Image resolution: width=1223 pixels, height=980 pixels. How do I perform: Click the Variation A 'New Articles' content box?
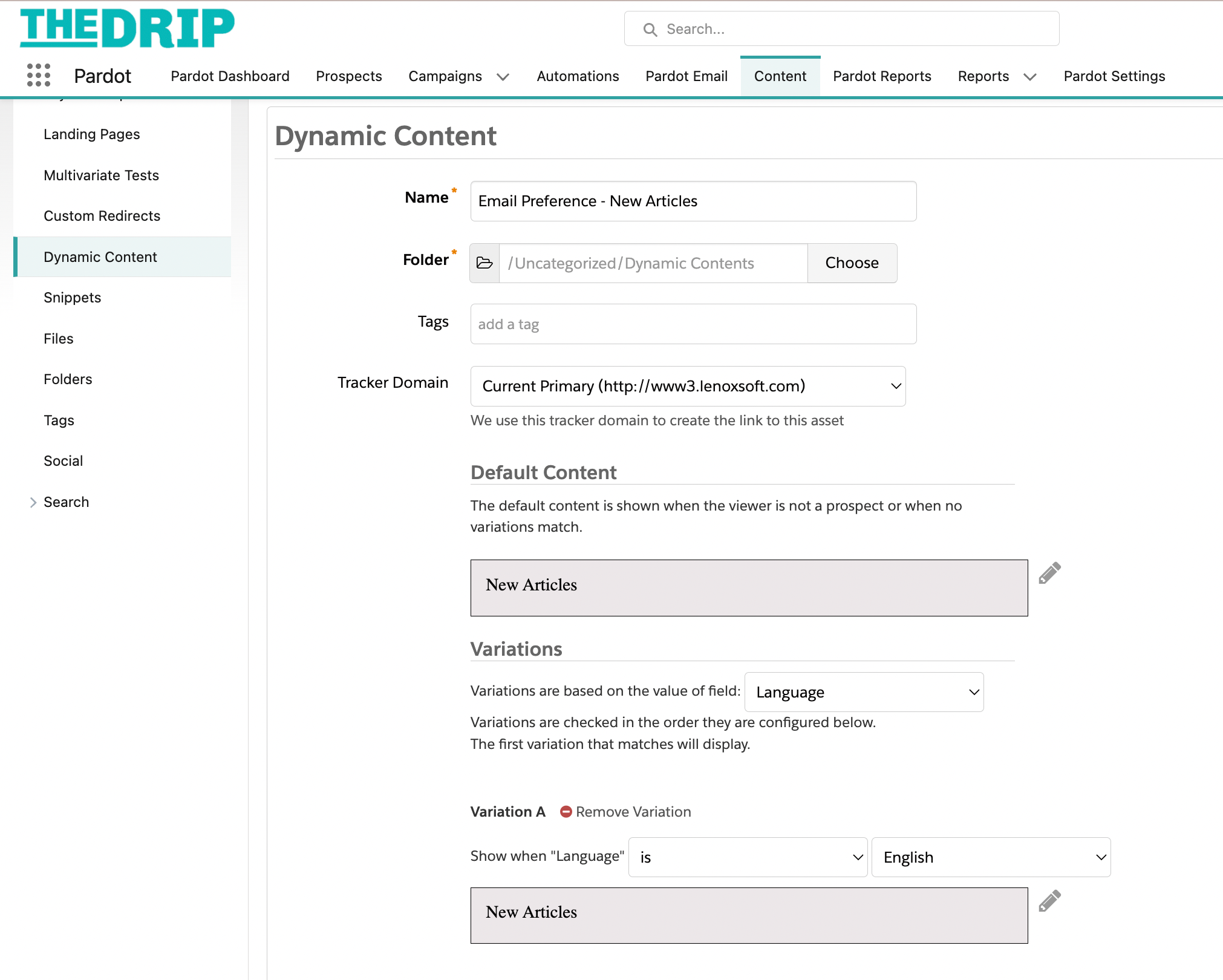tap(749, 915)
